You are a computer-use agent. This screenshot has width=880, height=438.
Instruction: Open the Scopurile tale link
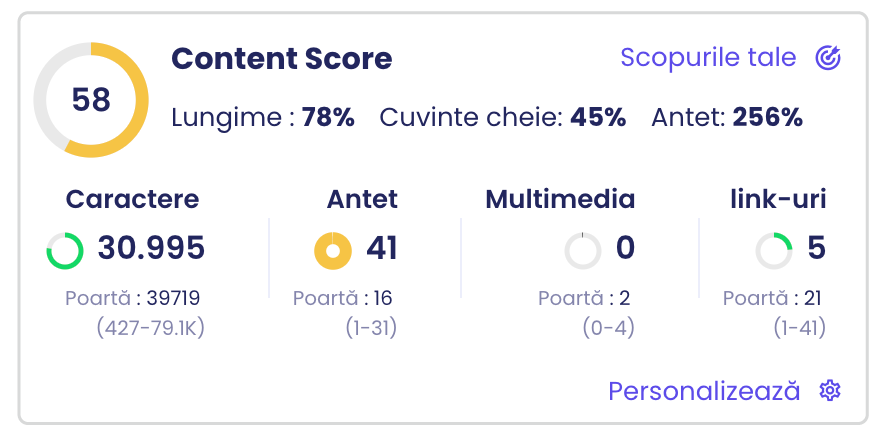708,58
